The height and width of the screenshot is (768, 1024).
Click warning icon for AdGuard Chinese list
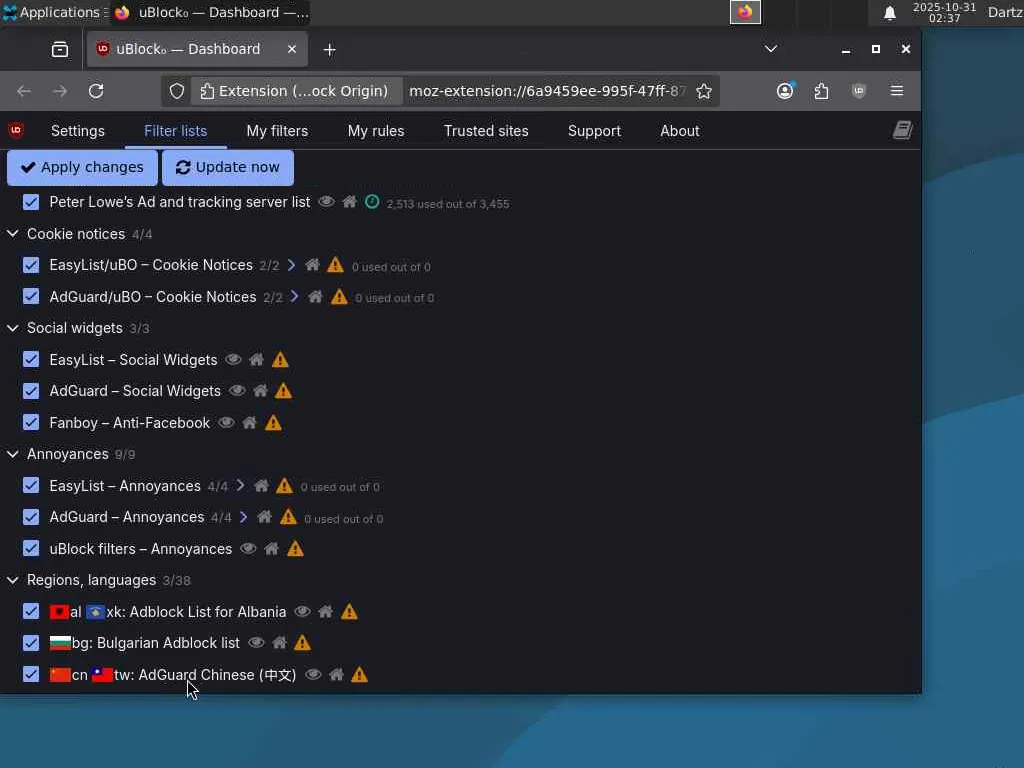[x=359, y=675]
